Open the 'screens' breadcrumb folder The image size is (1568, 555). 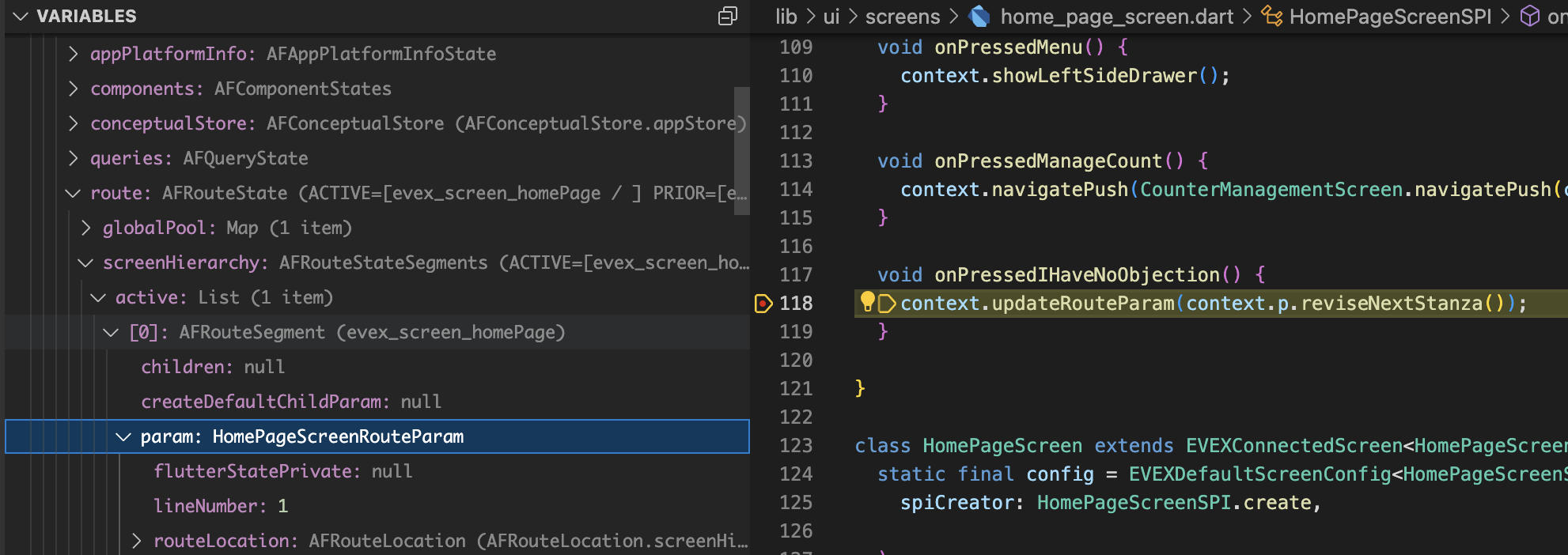point(902,17)
